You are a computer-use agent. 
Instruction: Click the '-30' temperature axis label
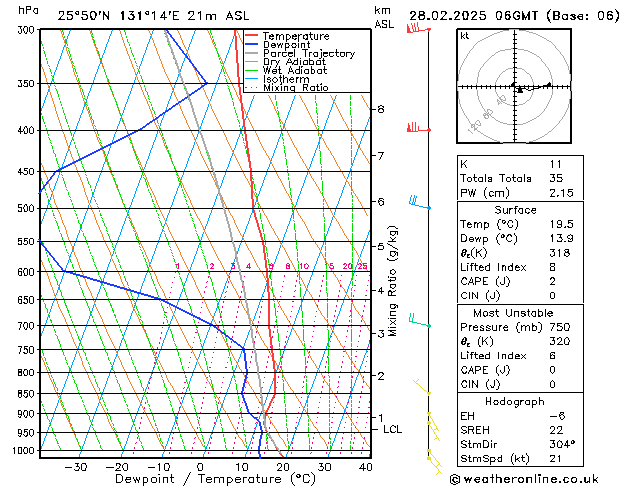pyautogui.click(x=76, y=468)
